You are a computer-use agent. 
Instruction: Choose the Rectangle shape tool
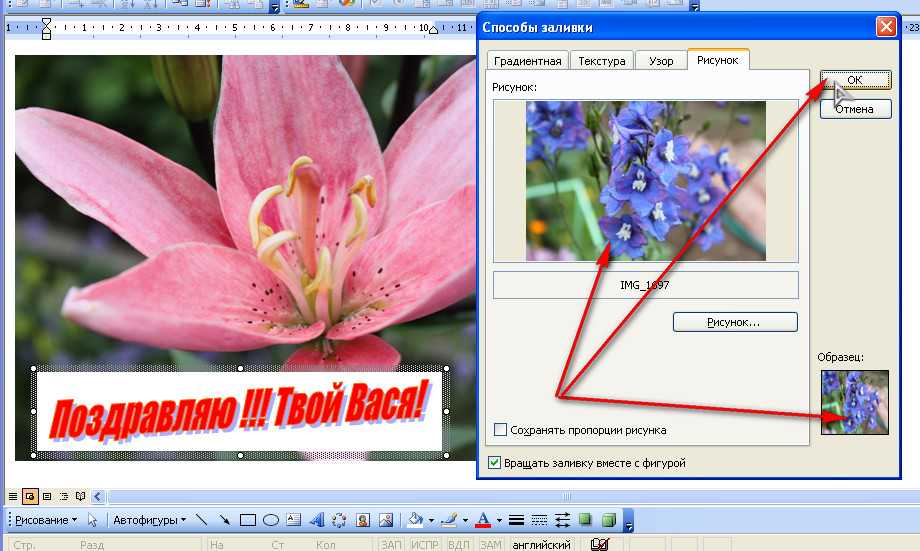tap(247, 520)
